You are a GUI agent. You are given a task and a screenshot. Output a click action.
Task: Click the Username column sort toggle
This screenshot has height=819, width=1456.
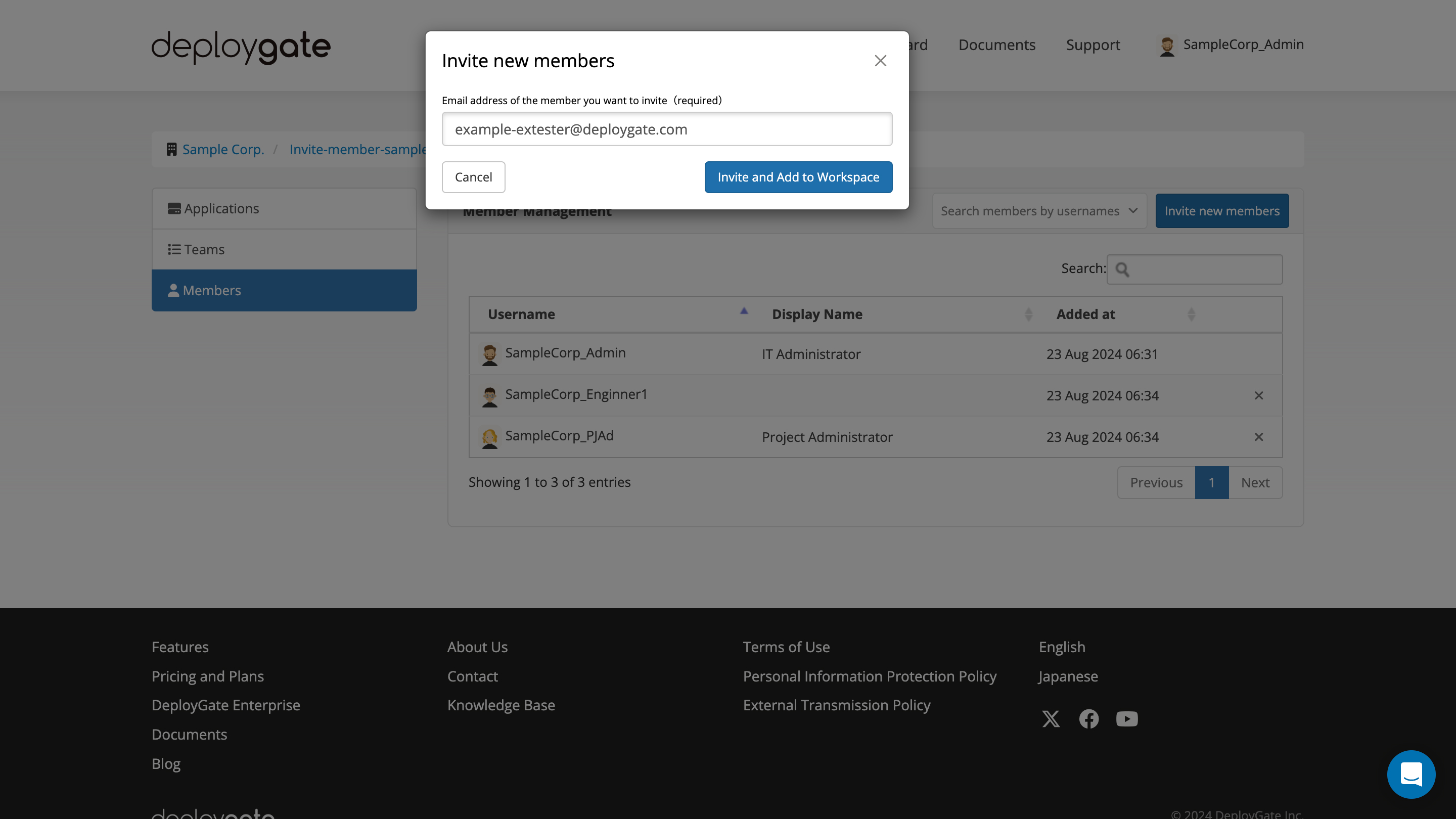pyautogui.click(x=743, y=311)
